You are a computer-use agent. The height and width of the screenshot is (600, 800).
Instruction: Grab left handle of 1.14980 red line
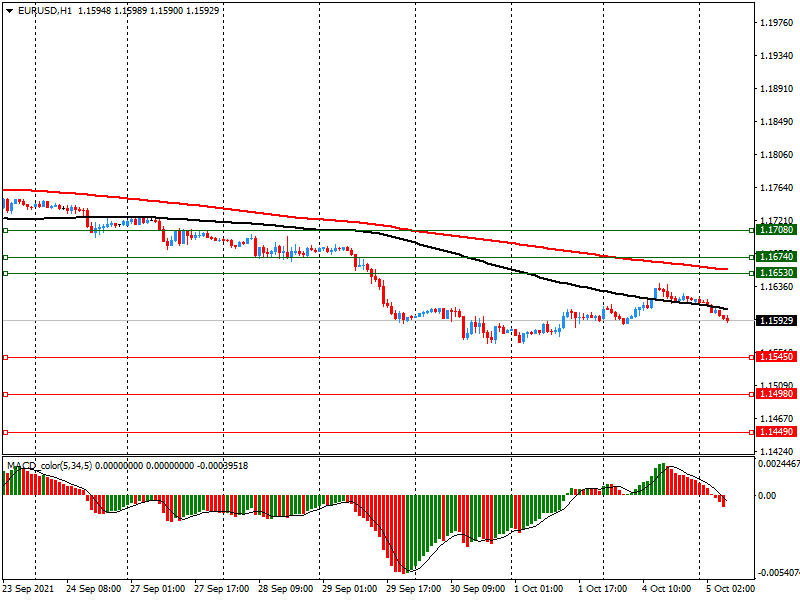click(x=6, y=394)
